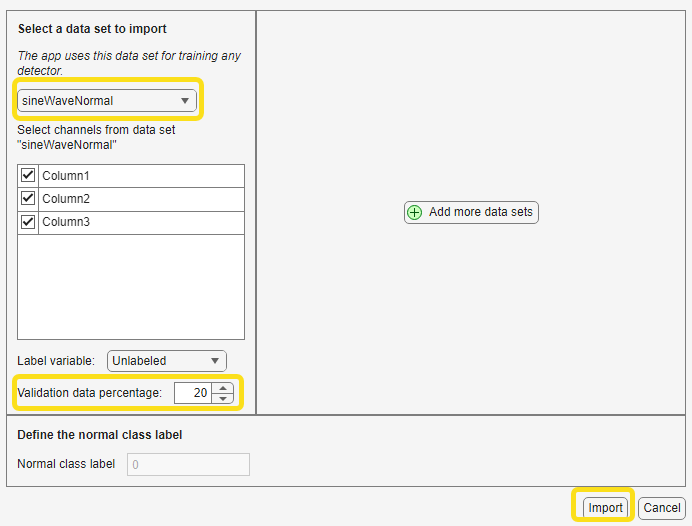692x526 pixels.
Task: Select the Column3 row name in channel list
Action: 66,222
